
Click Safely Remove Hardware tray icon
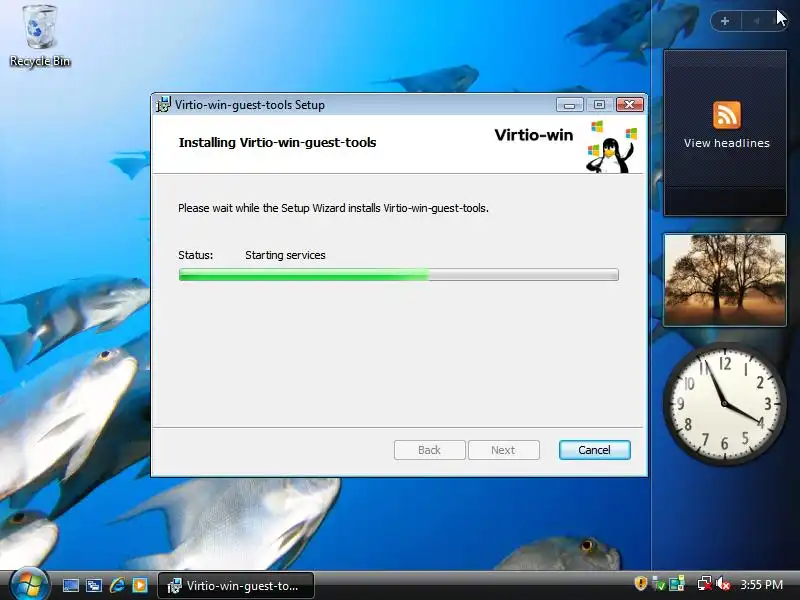tap(659, 584)
